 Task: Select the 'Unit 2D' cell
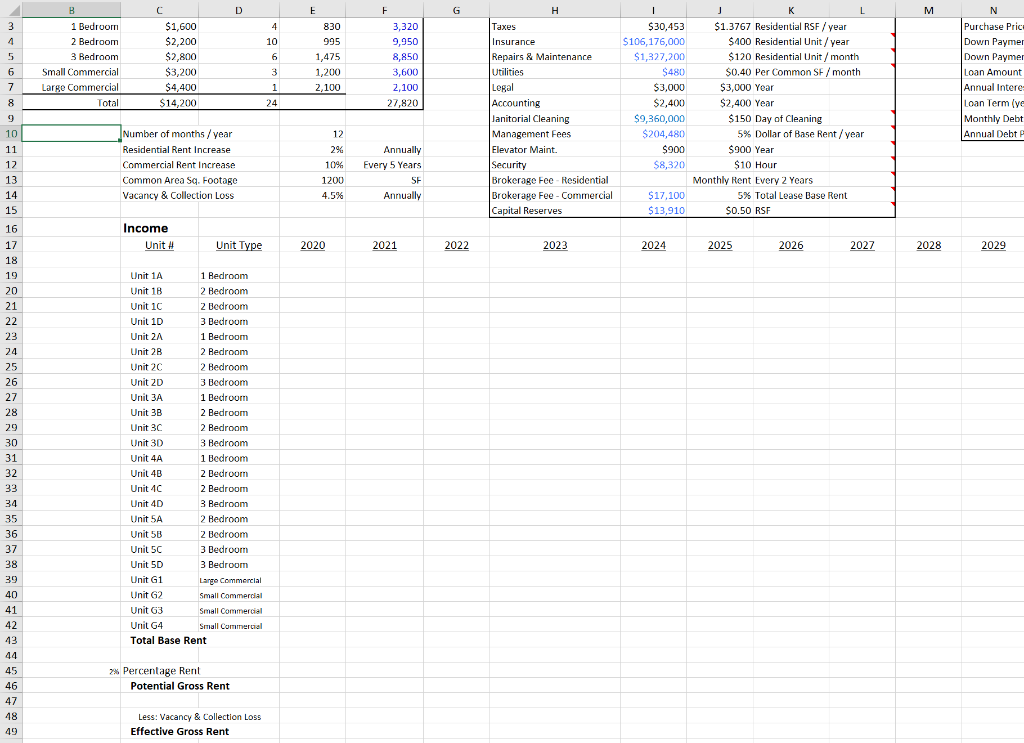[160, 383]
